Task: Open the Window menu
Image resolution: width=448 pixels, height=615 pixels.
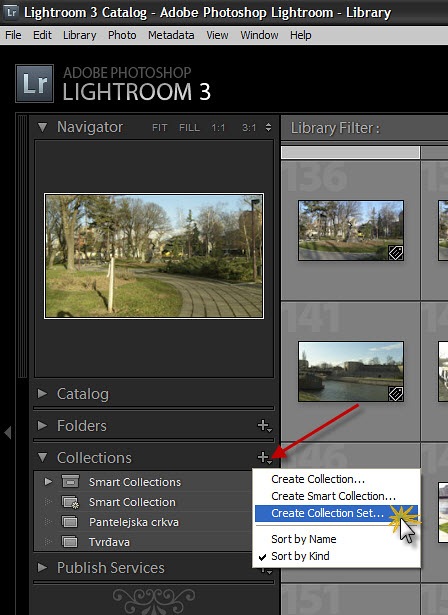Action: click(259, 35)
